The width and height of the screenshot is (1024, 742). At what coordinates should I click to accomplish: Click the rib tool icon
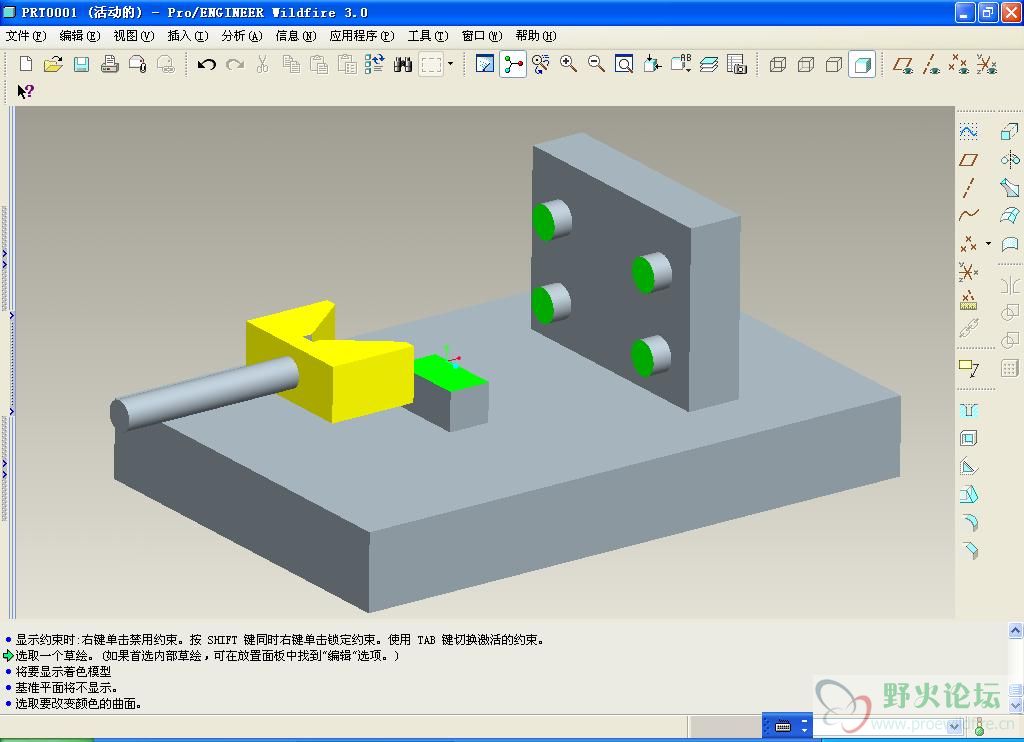point(968,466)
